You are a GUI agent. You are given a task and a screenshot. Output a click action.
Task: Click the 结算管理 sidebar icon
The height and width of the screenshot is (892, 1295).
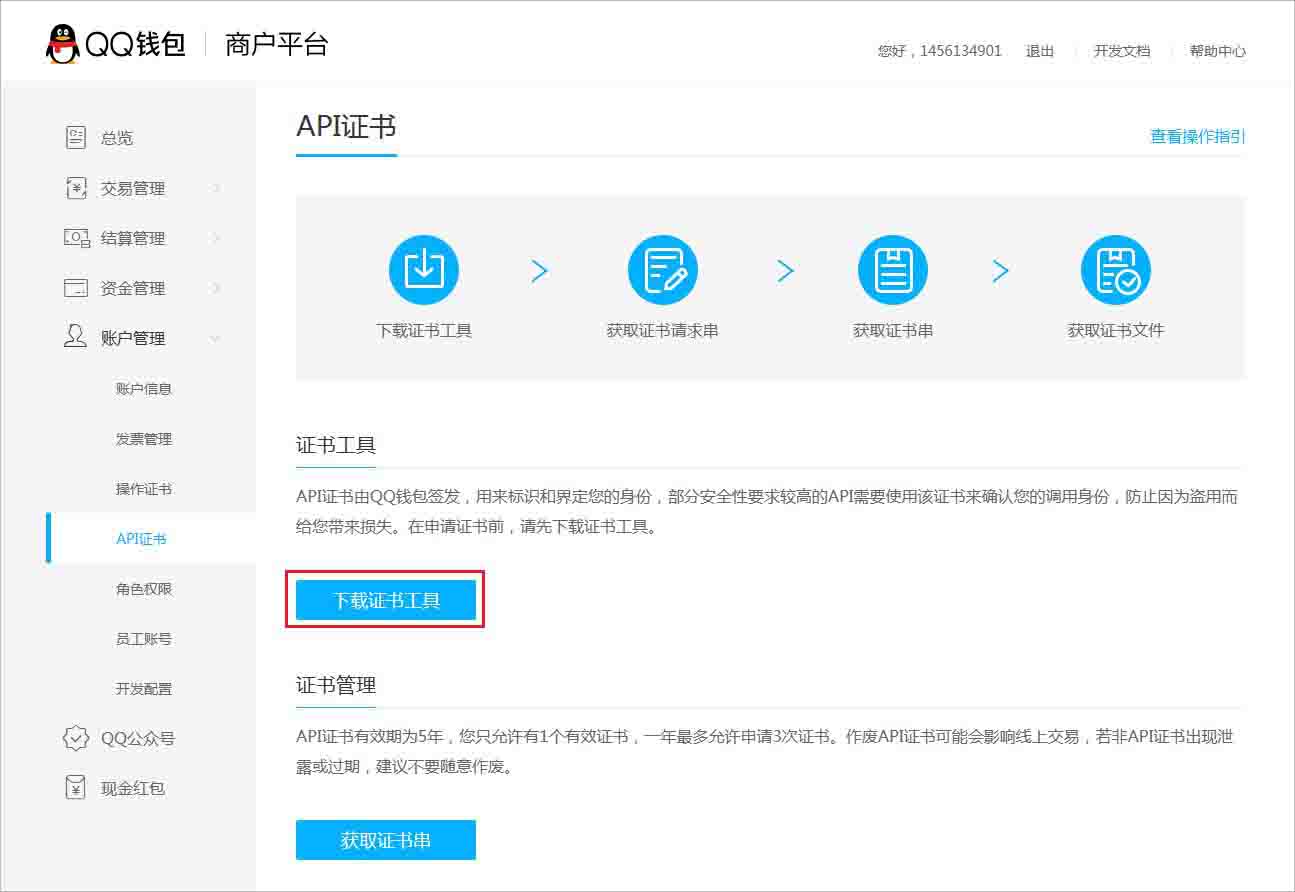[76, 238]
